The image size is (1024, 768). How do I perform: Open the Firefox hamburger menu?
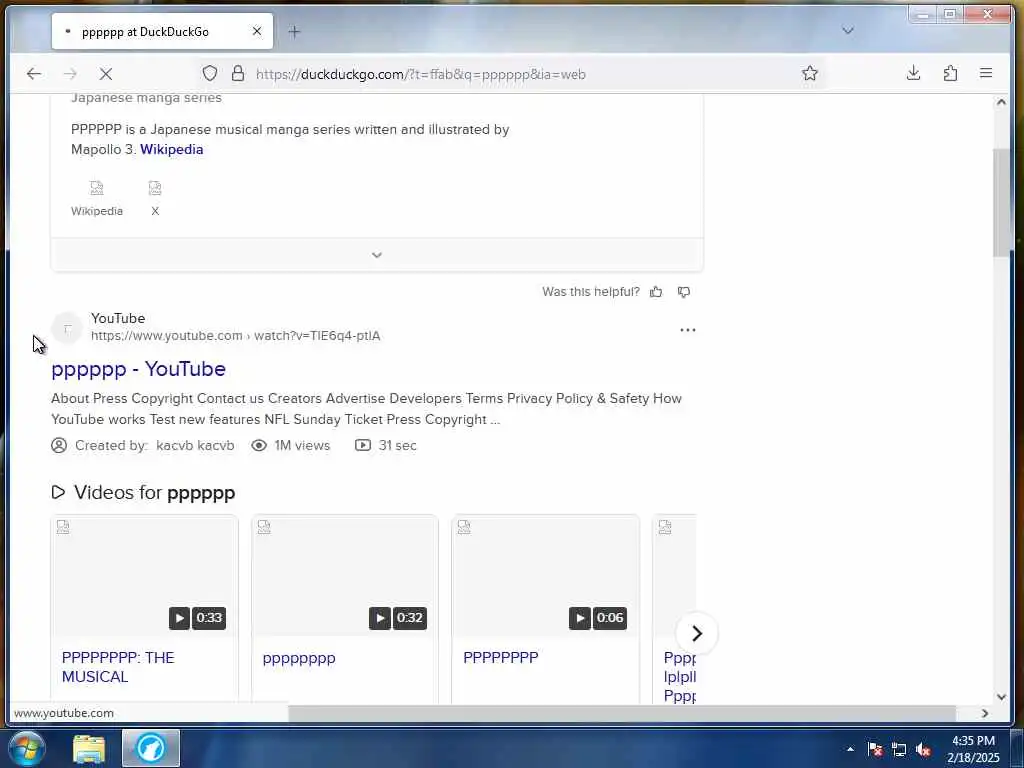coord(986,73)
